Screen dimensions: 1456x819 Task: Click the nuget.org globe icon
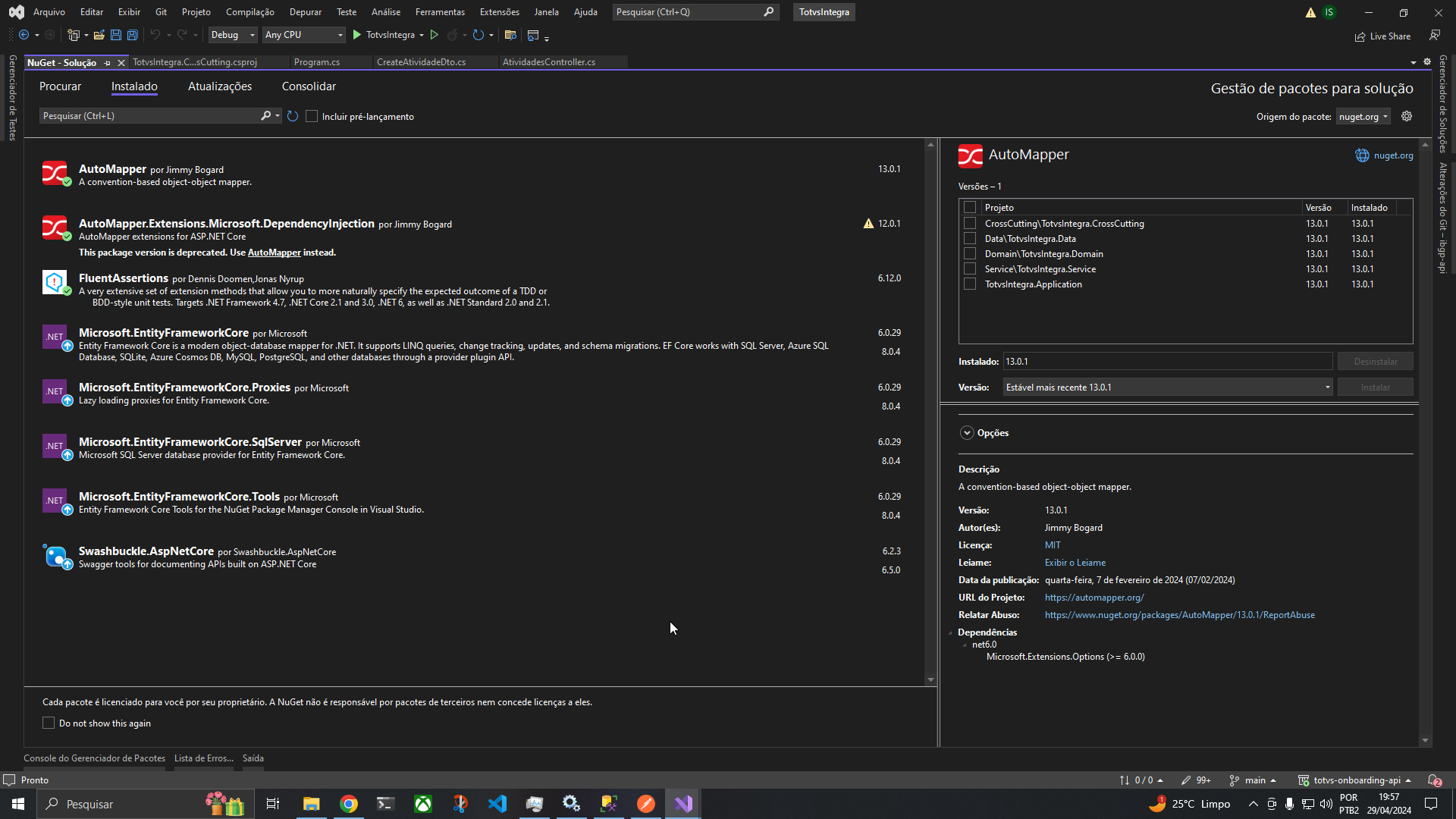(1362, 155)
